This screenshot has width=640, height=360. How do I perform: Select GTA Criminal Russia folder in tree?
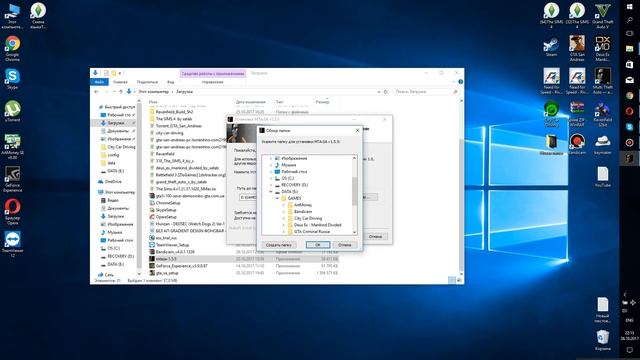click(312, 231)
